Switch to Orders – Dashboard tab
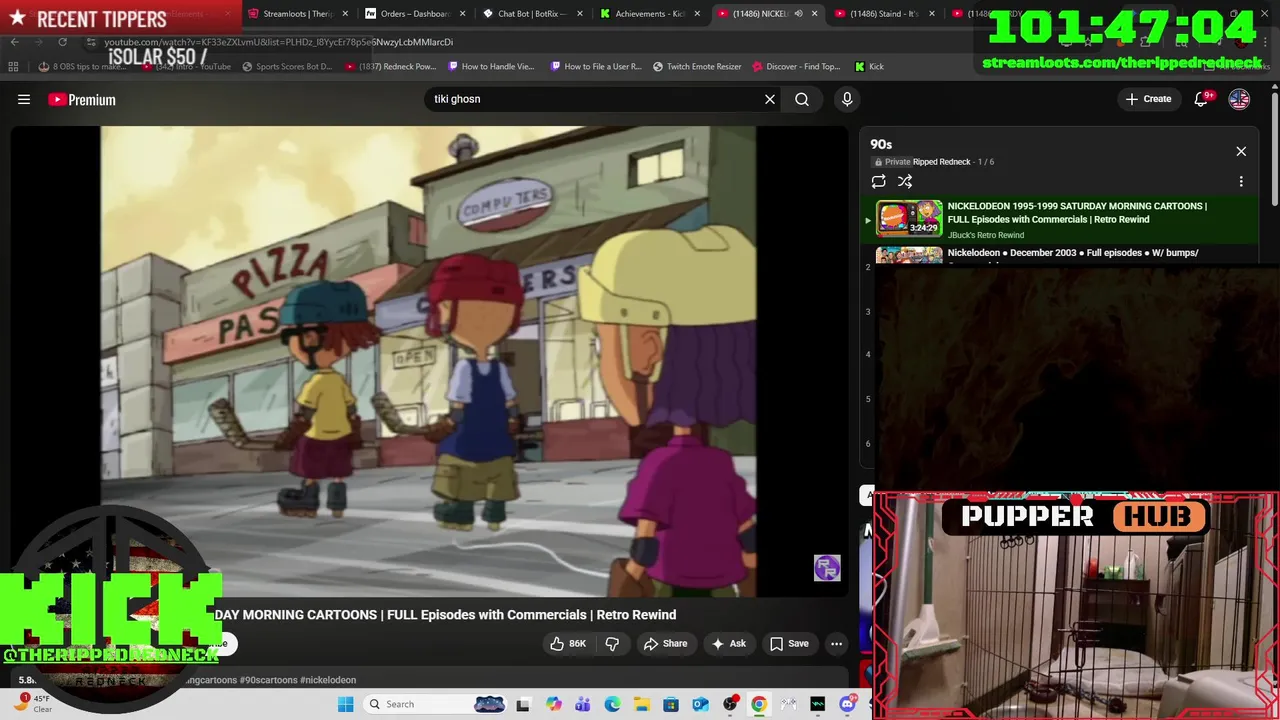The image size is (1280, 720). (x=414, y=14)
